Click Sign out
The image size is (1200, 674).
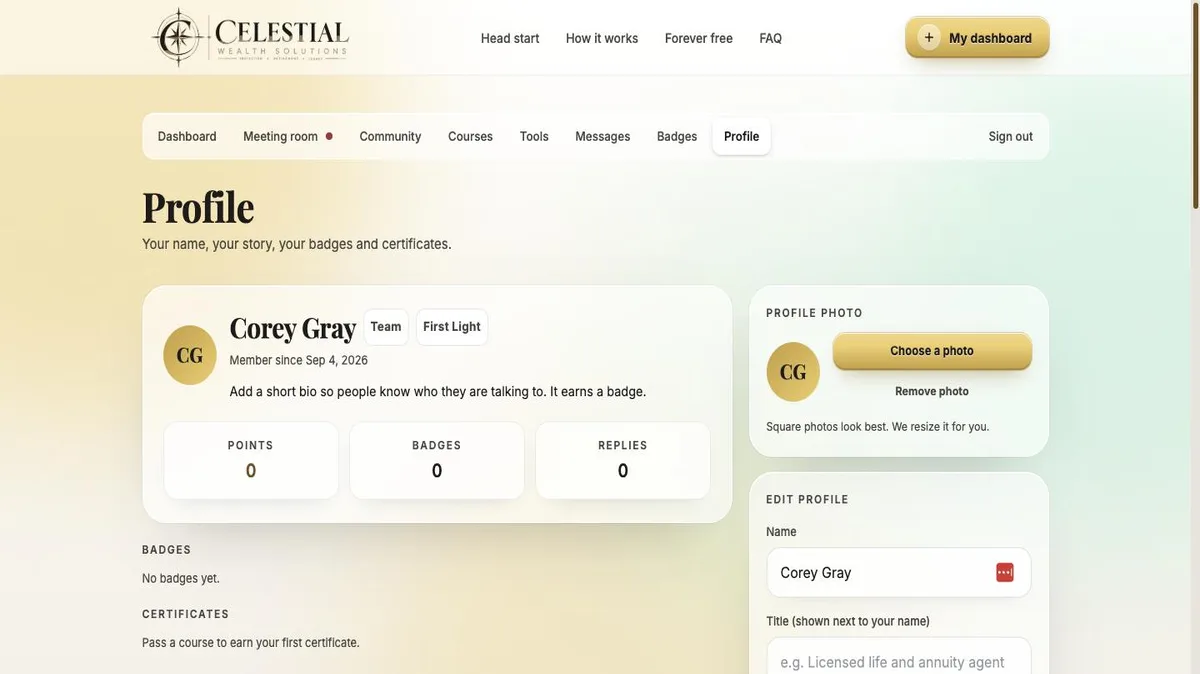[1011, 136]
